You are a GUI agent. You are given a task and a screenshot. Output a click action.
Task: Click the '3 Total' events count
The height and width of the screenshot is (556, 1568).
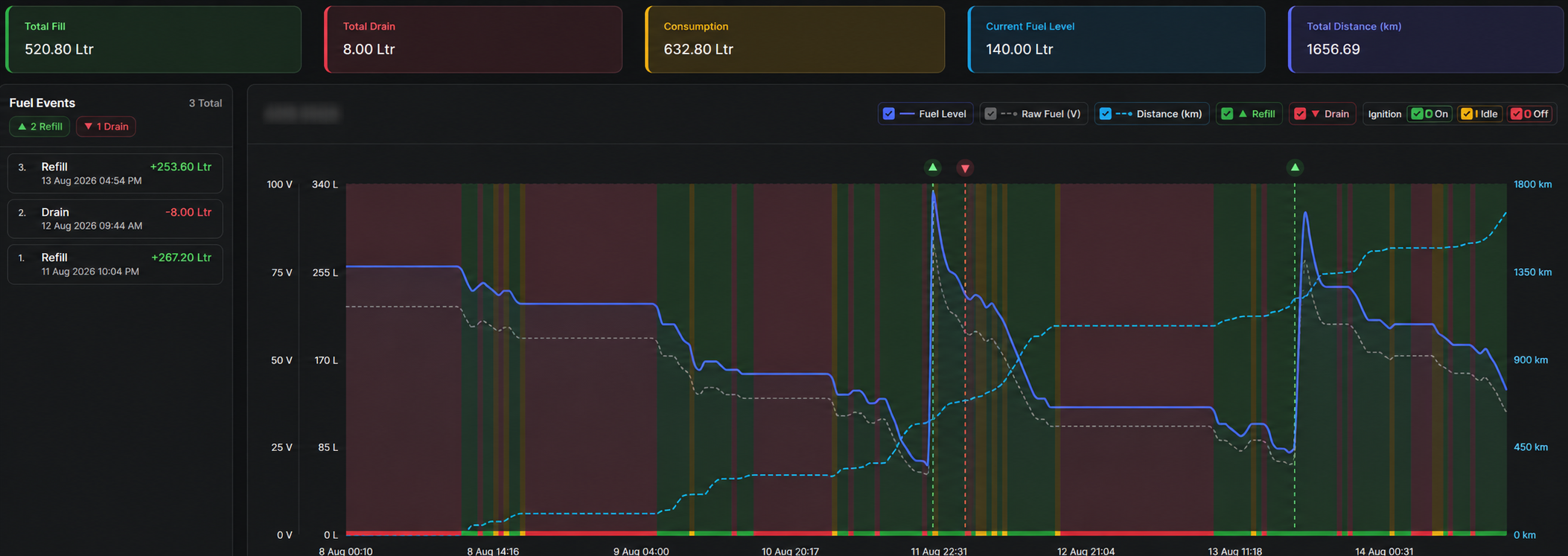[205, 103]
